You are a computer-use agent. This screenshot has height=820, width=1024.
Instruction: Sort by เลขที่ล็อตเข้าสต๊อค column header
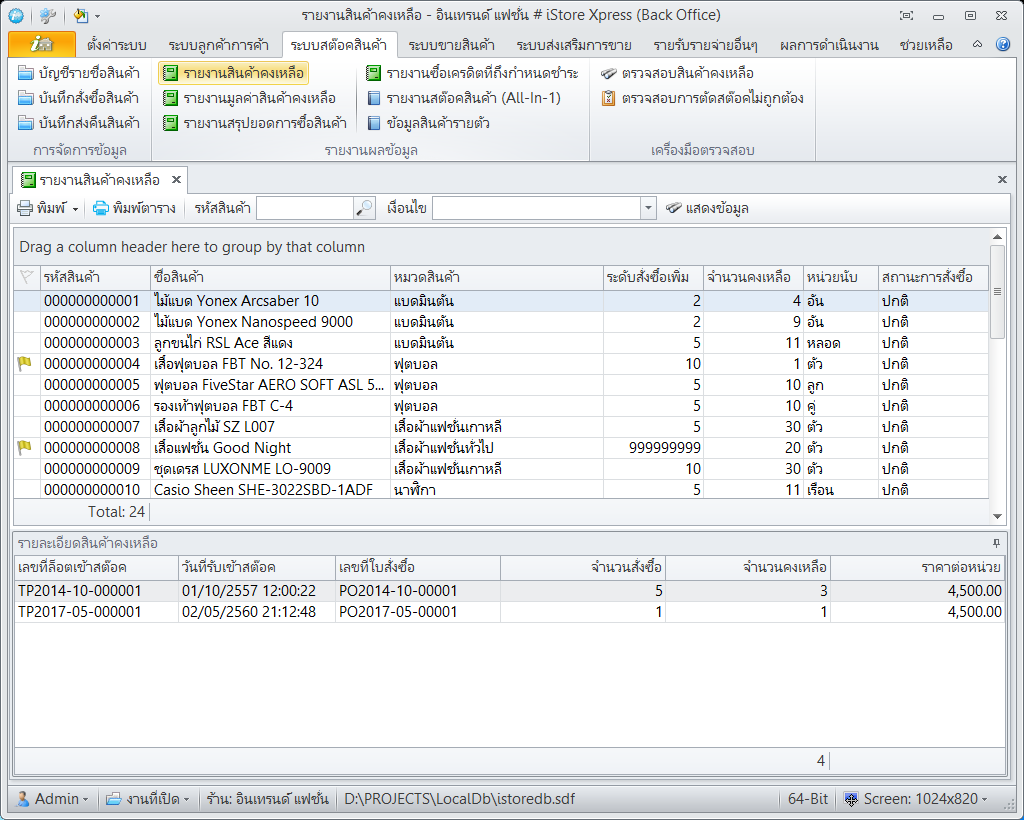(96, 567)
